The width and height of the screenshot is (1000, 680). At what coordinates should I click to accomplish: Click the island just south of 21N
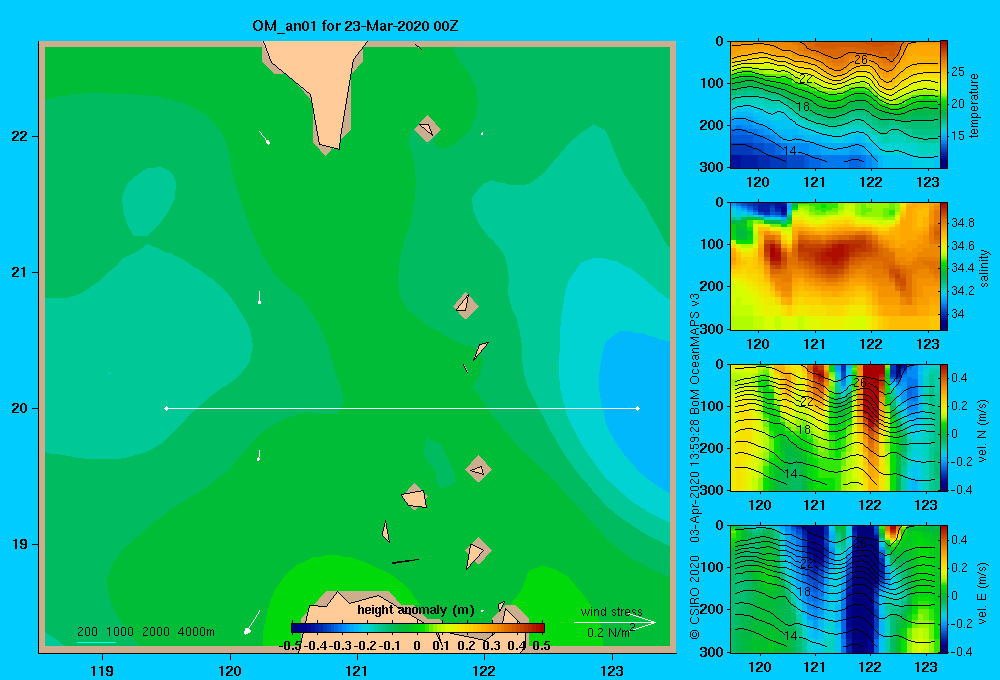pyautogui.click(x=466, y=305)
